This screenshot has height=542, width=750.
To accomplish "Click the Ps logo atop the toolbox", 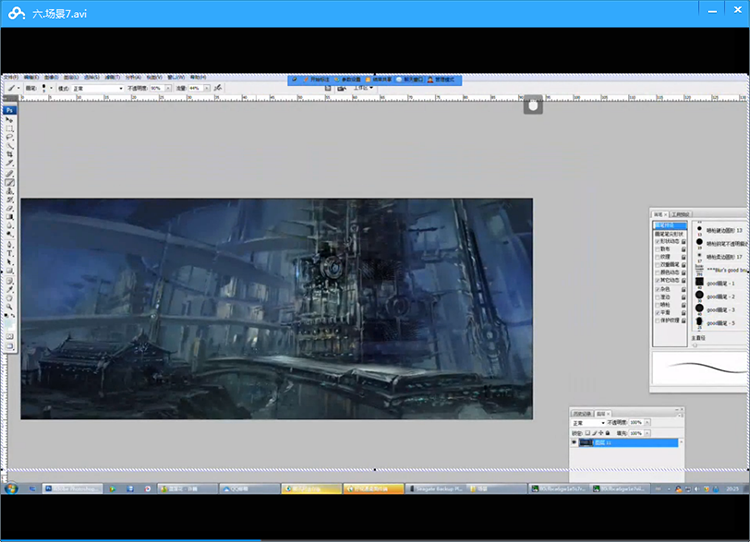I will [9, 110].
